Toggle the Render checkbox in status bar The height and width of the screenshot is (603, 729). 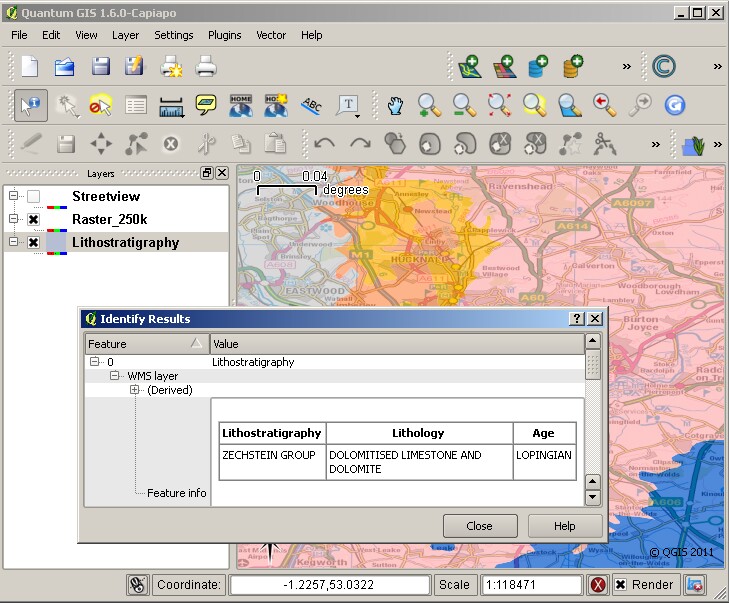(x=620, y=584)
